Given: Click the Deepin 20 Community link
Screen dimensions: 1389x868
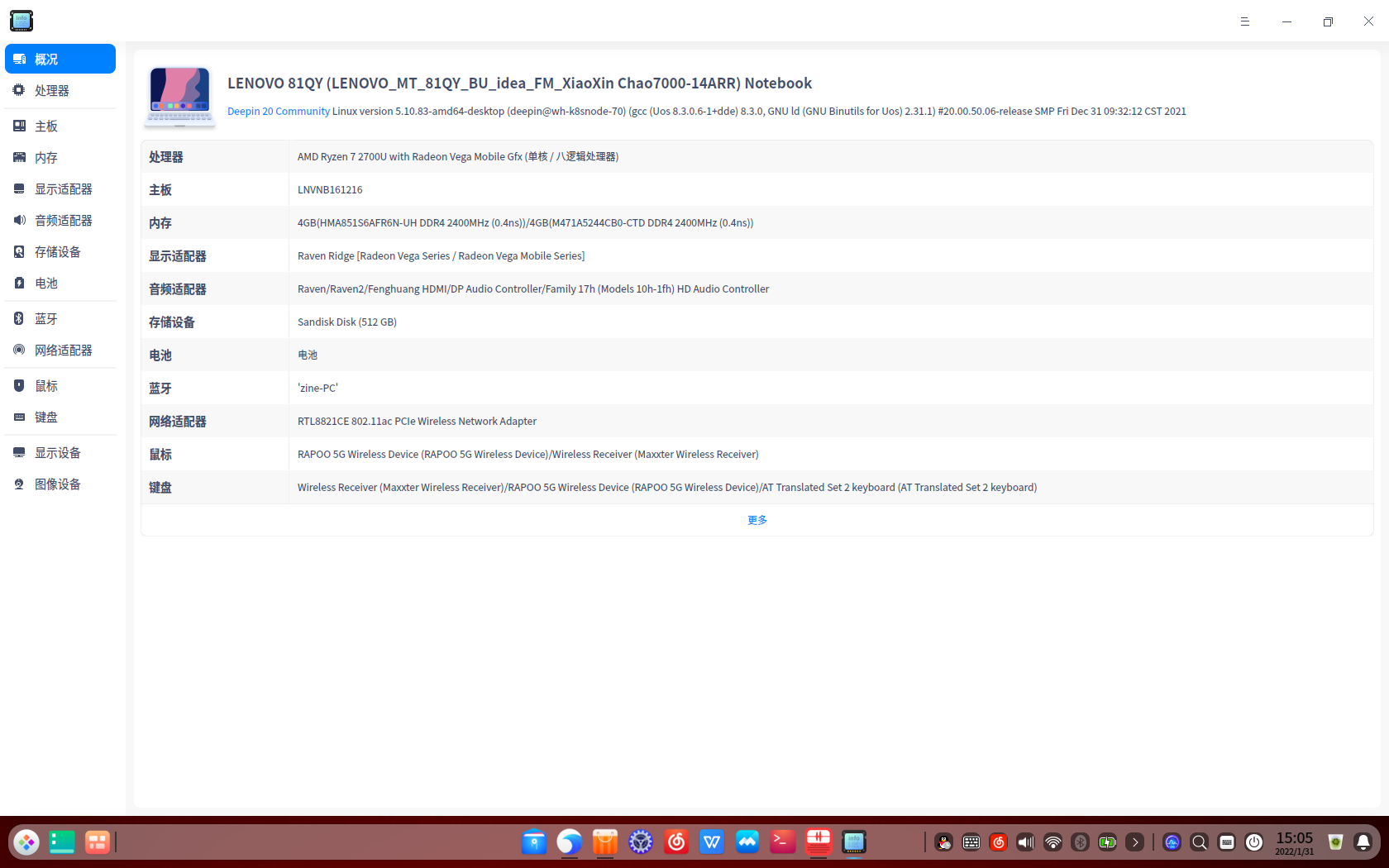Looking at the screenshot, I should pos(279,112).
